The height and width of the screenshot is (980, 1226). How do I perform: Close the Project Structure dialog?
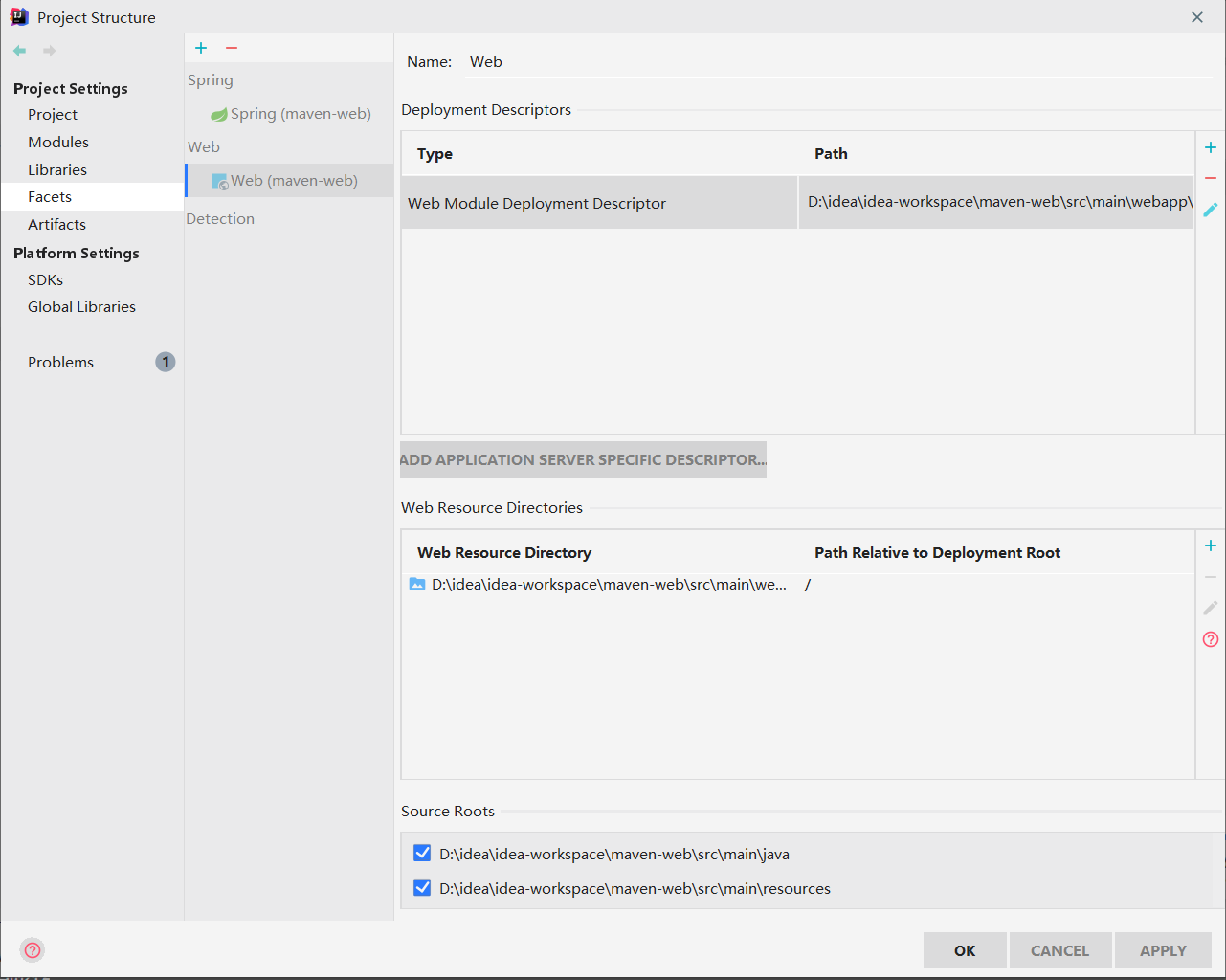tap(1197, 17)
